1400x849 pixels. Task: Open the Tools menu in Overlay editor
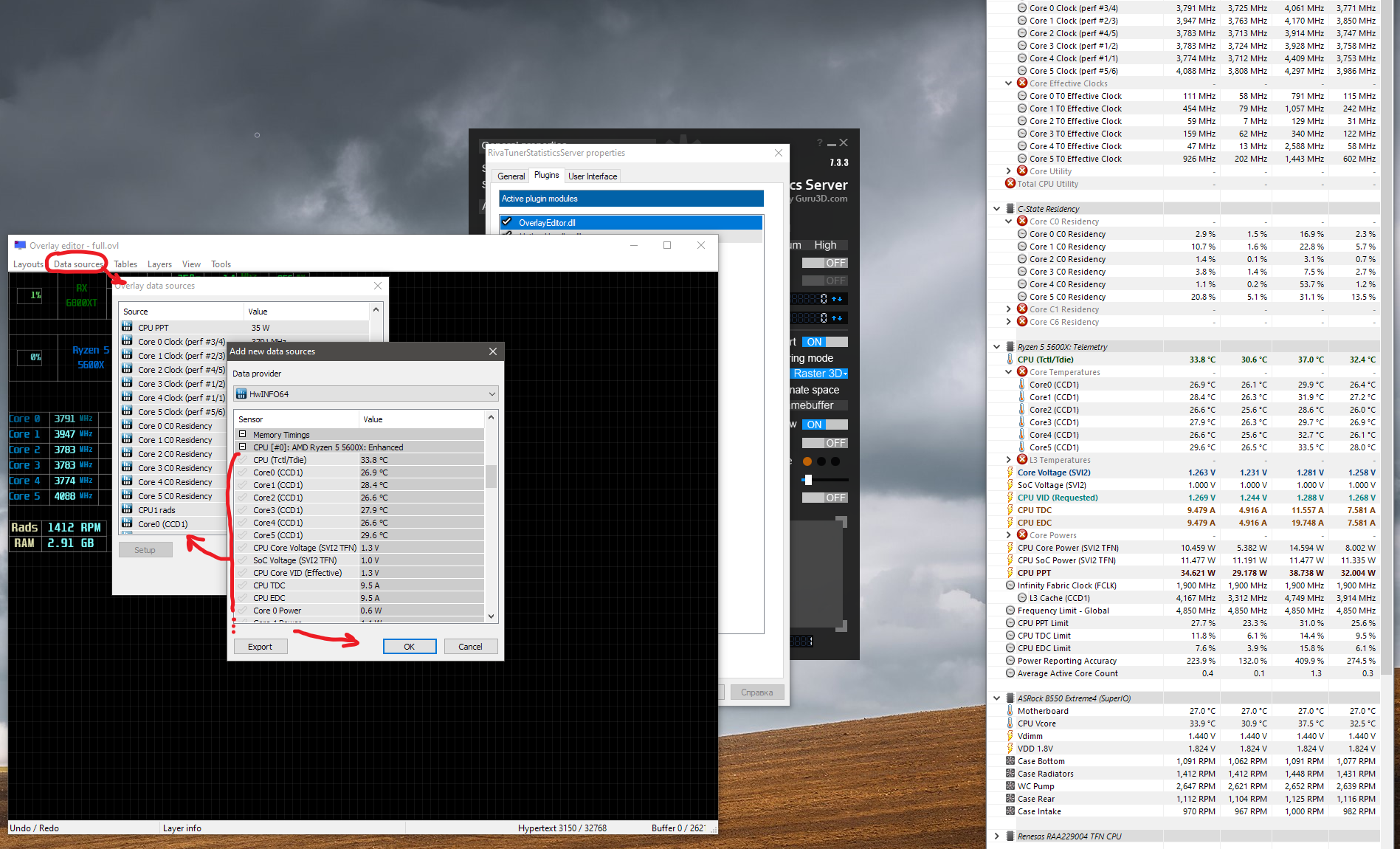pyautogui.click(x=221, y=264)
